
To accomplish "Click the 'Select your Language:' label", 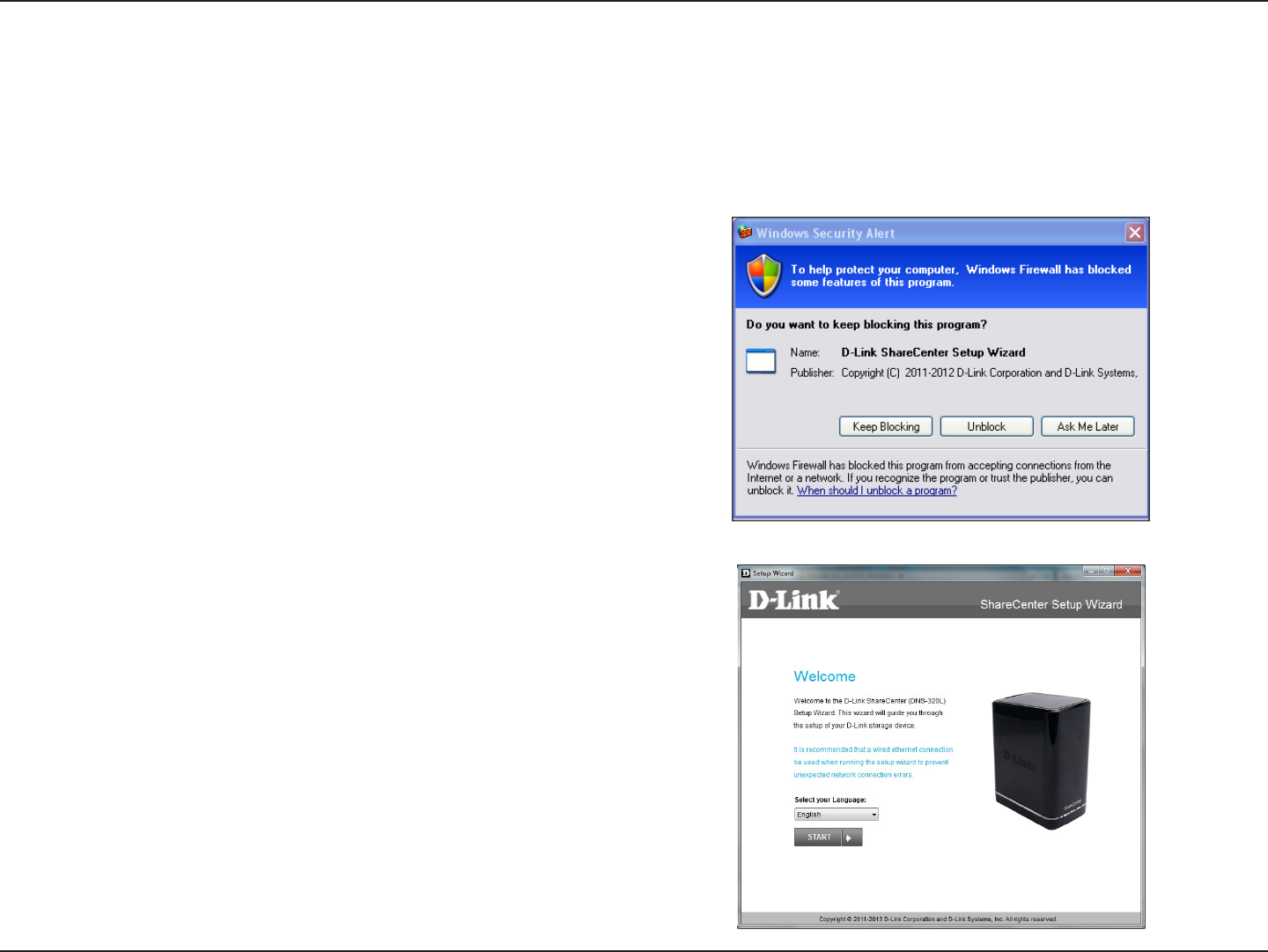I will pos(830,800).
